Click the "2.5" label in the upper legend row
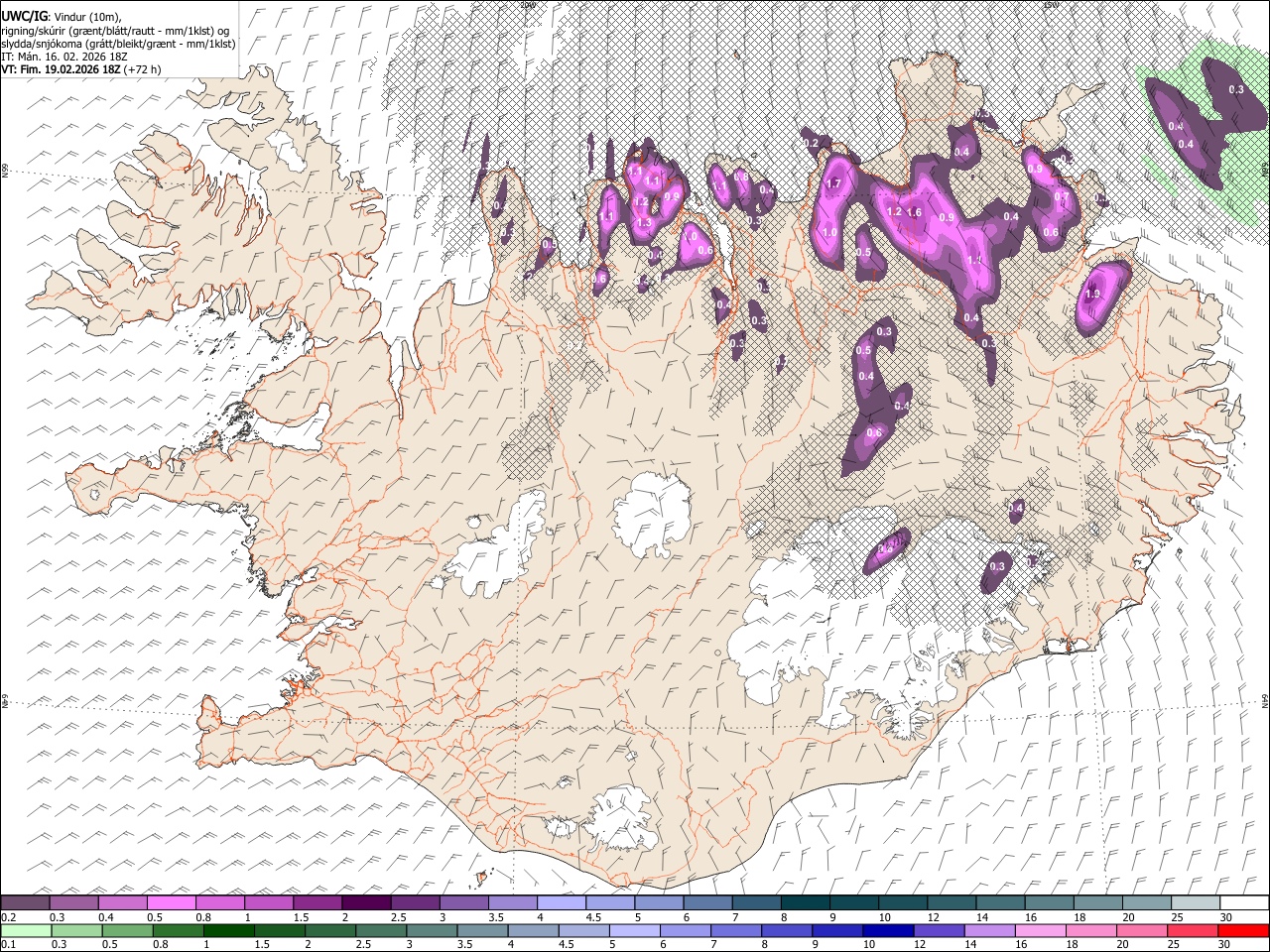This screenshot has height=952, width=1270. (x=398, y=917)
